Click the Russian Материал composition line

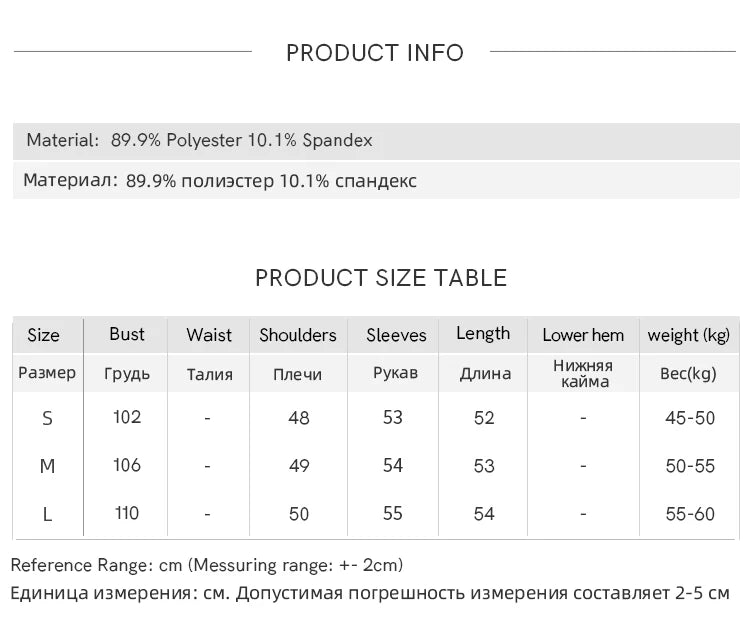(220, 181)
